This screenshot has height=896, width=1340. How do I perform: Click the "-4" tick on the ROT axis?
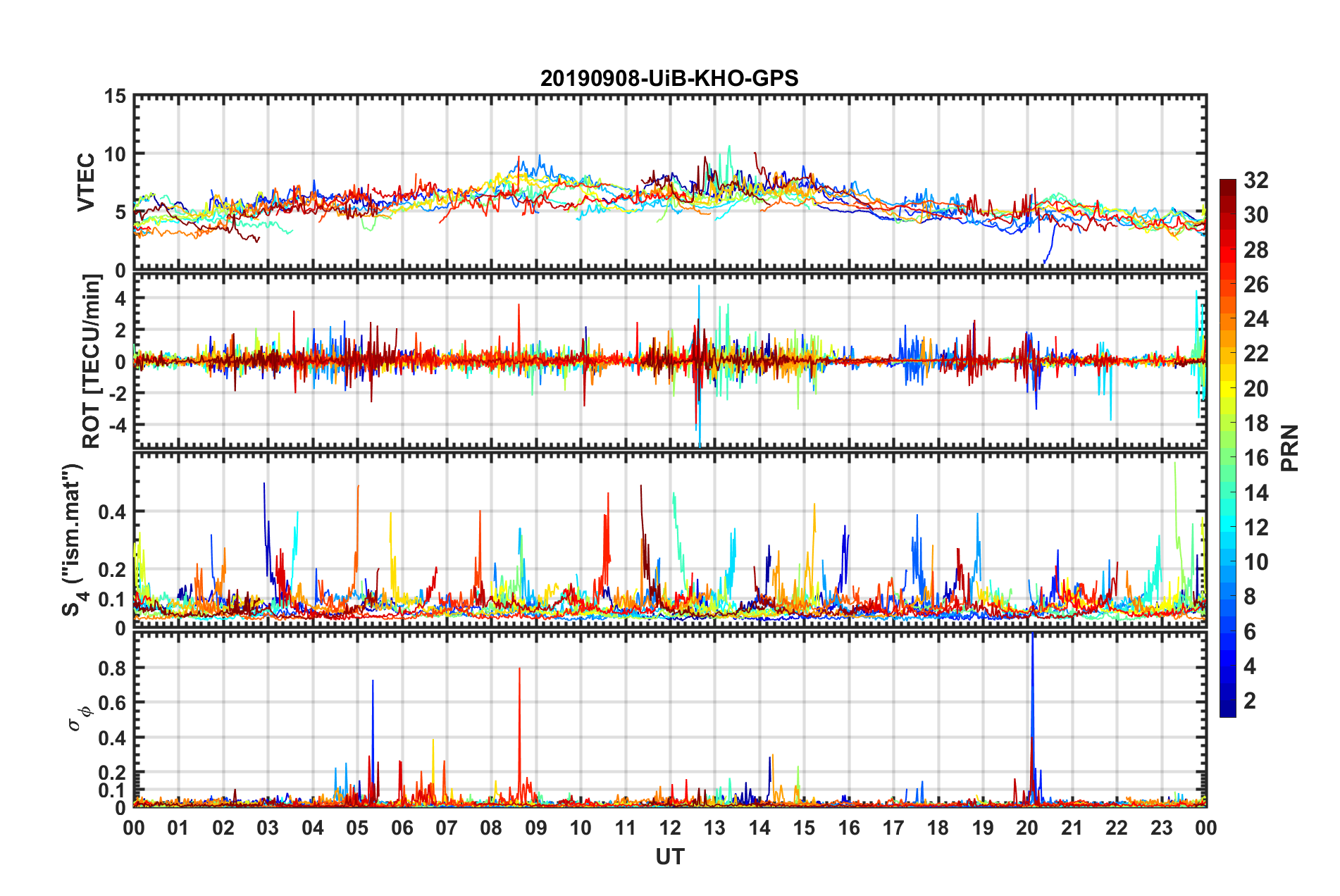[117, 424]
